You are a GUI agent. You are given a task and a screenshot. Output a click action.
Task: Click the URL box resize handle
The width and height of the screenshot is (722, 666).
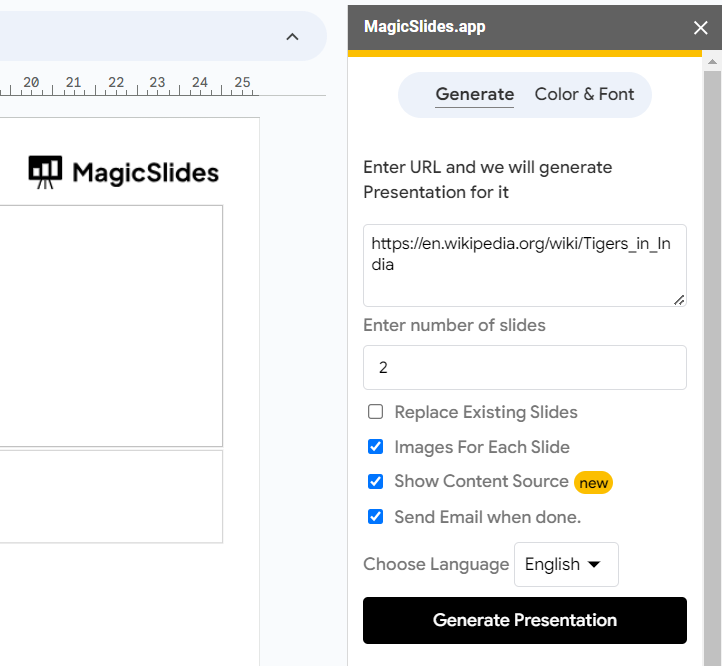point(679,298)
